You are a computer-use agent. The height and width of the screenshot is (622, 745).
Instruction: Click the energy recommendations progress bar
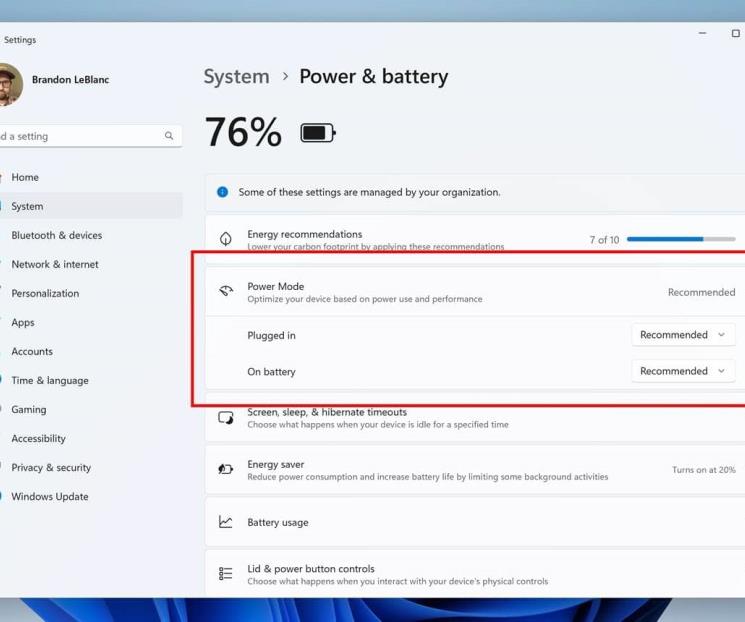pyautogui.click(x=681, y=239)
